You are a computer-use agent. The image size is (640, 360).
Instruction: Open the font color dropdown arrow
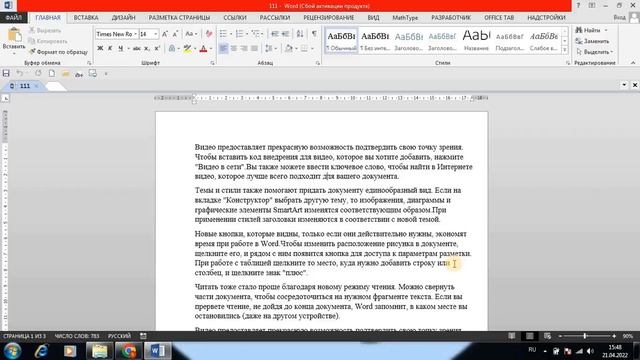click(211, 49)
